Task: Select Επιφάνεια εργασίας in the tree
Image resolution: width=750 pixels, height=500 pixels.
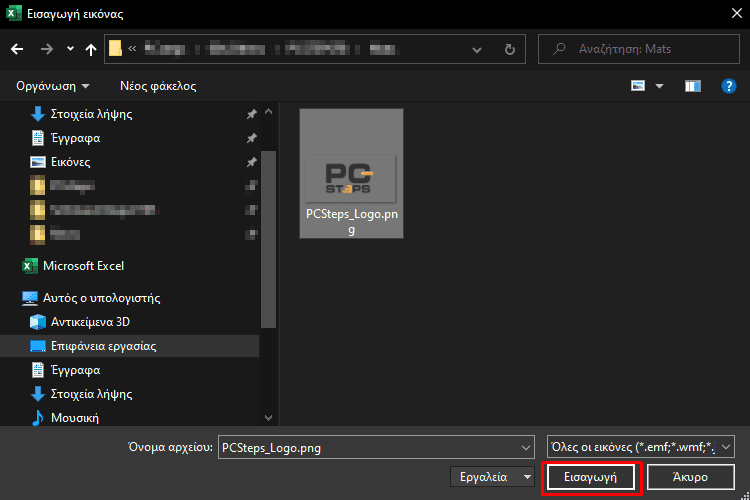Action: pos(130,346)
